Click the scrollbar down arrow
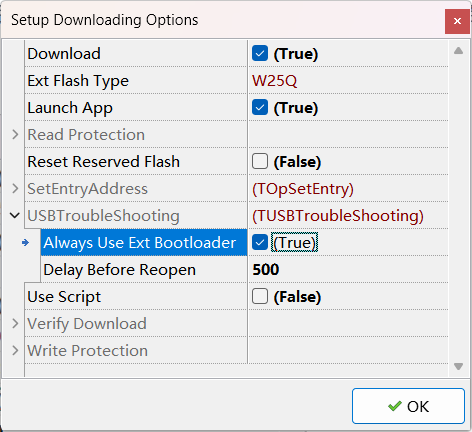 458,366
